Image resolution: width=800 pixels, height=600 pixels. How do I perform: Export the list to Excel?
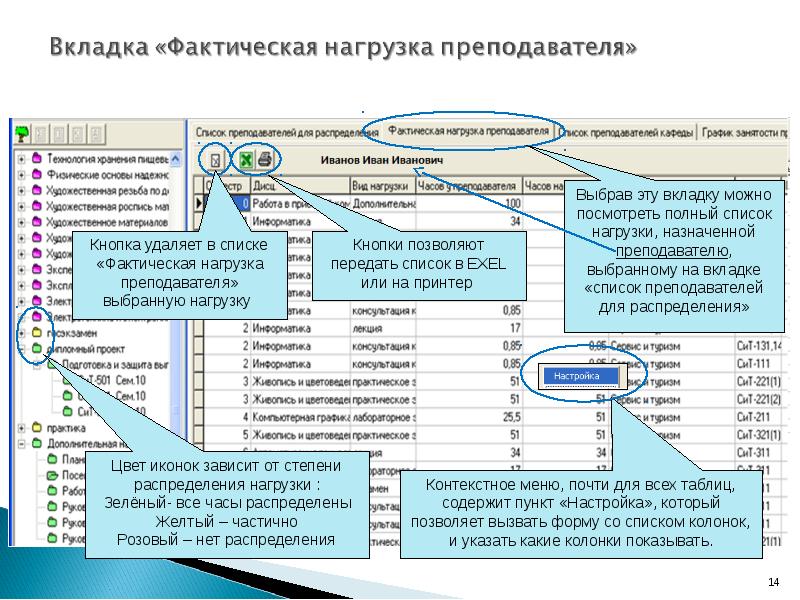click(x=245, y=159)
